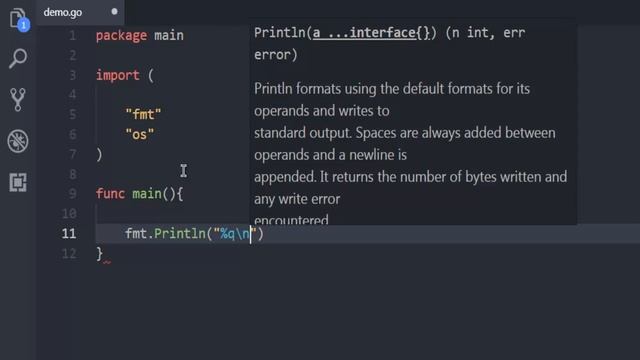Click "fmt" identifier on line 11

136,233
